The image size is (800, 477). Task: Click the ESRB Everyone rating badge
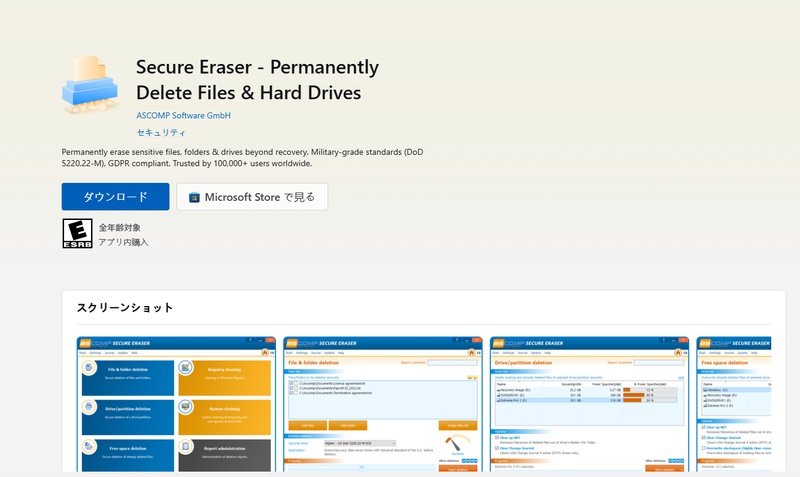click(77, 234)
